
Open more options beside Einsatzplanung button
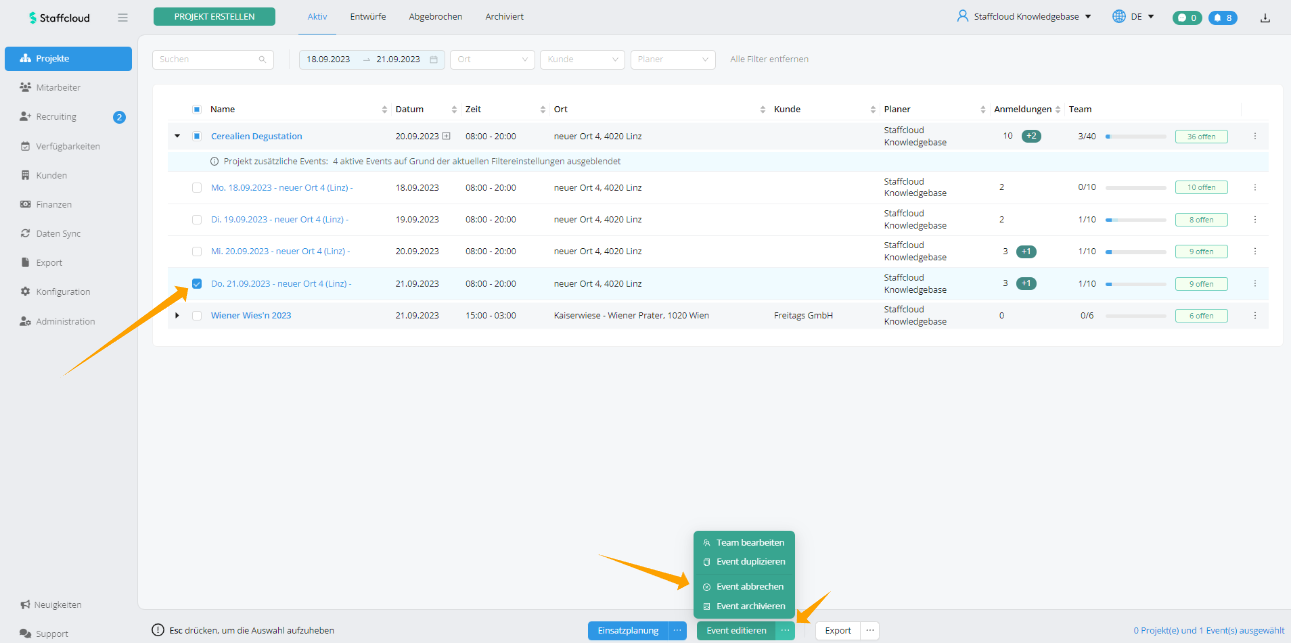pyautogui.click(x=677, y=631)
